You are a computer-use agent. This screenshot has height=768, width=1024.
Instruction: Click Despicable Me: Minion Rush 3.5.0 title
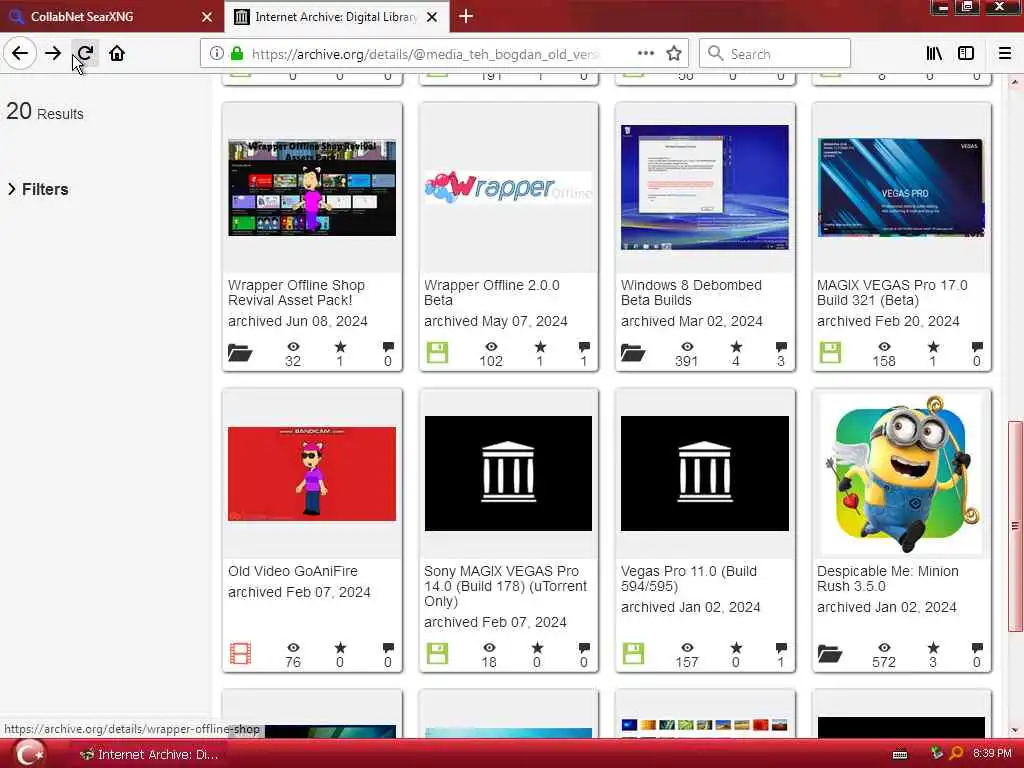(888, 579)
